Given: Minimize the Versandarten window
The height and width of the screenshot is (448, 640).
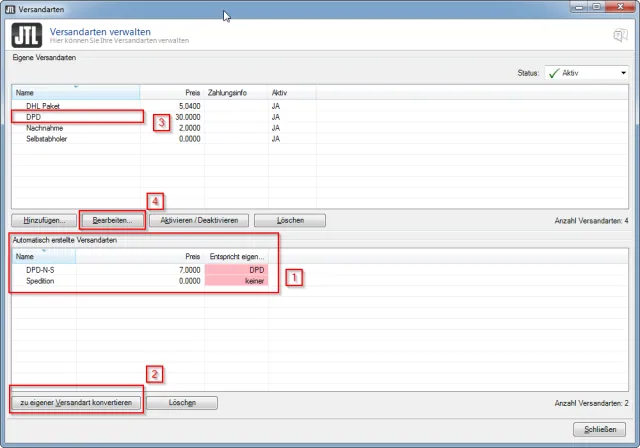Looking at the screenshot, I should (579, 7).
